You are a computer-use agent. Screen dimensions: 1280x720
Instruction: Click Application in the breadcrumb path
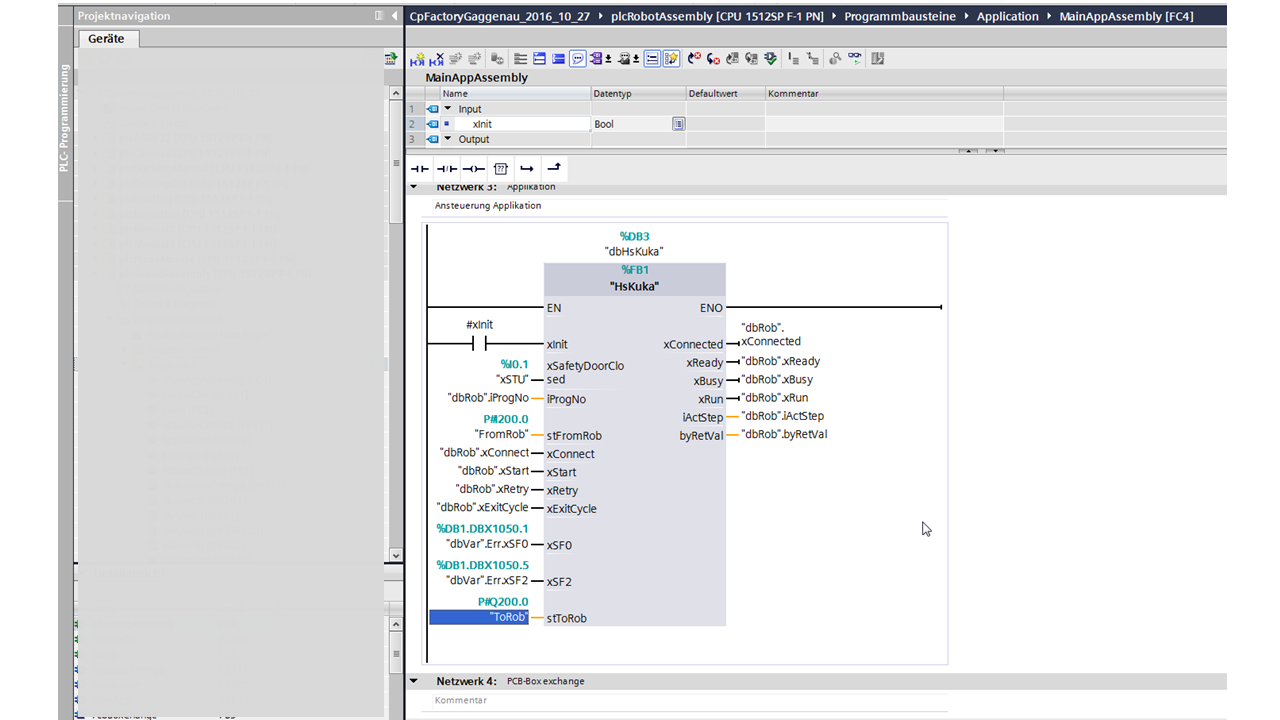(x=1007, y=16)
